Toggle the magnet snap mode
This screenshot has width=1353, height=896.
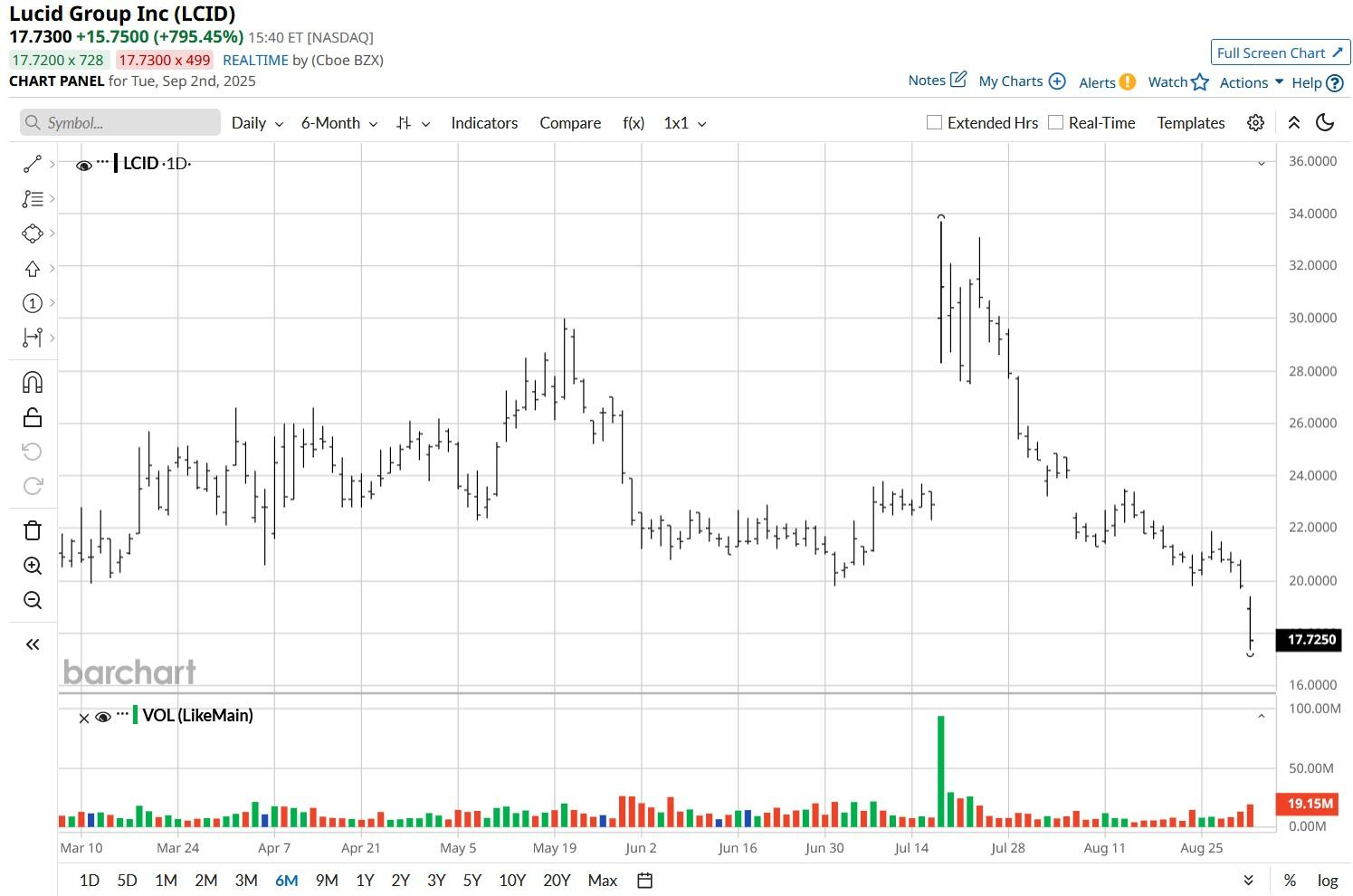[x=33, y=382]
